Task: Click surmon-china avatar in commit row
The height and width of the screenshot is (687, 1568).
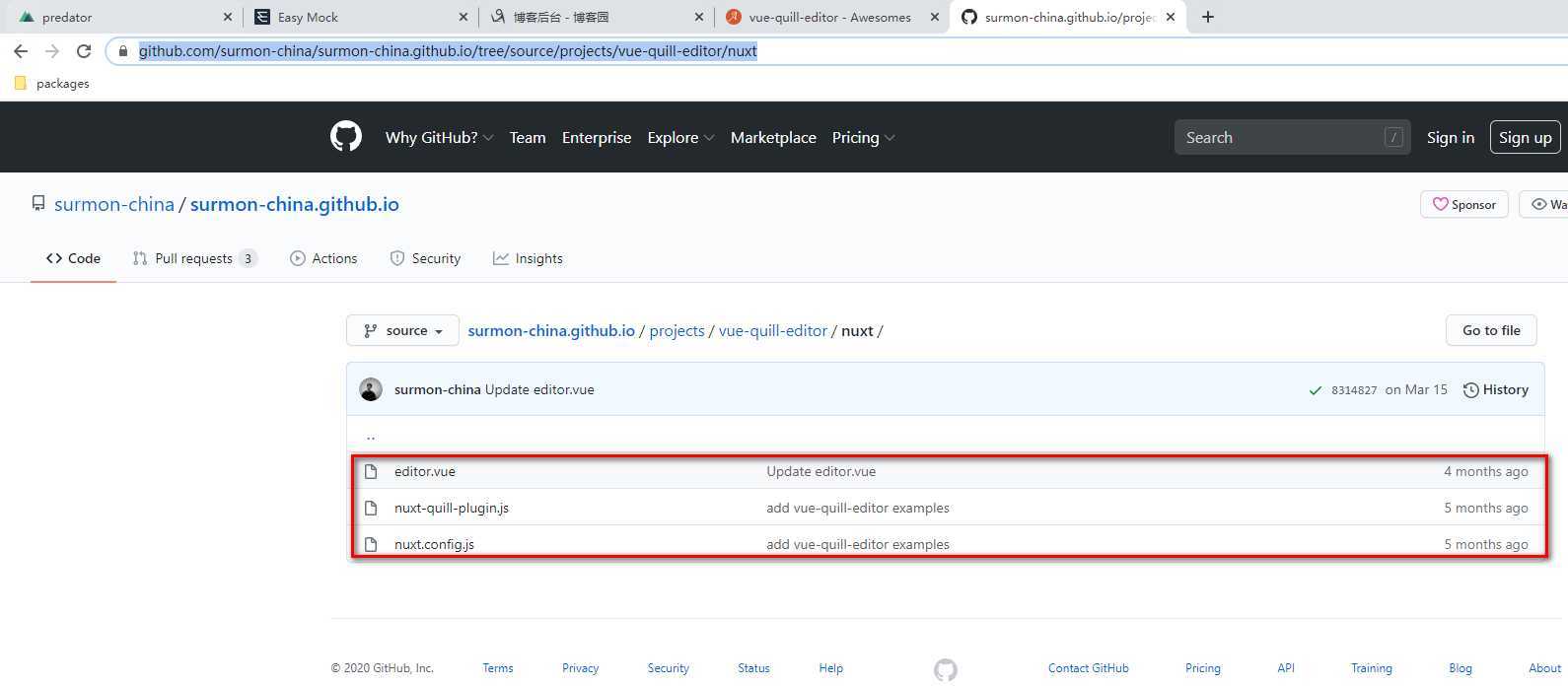Action: [x=371, y=389]
